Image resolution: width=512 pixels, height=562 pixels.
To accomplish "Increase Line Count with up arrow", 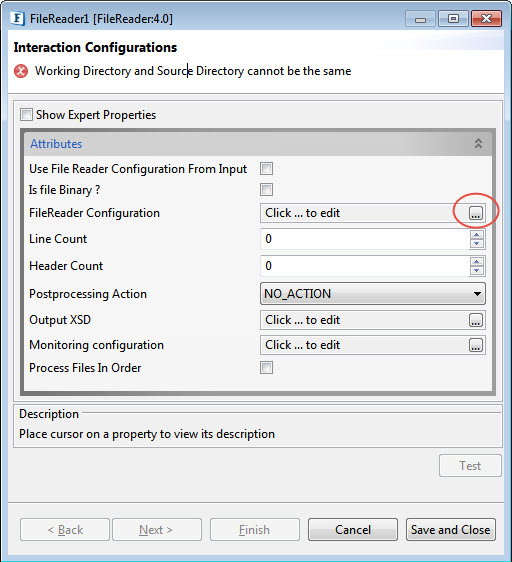I will (x=477, y=235).
